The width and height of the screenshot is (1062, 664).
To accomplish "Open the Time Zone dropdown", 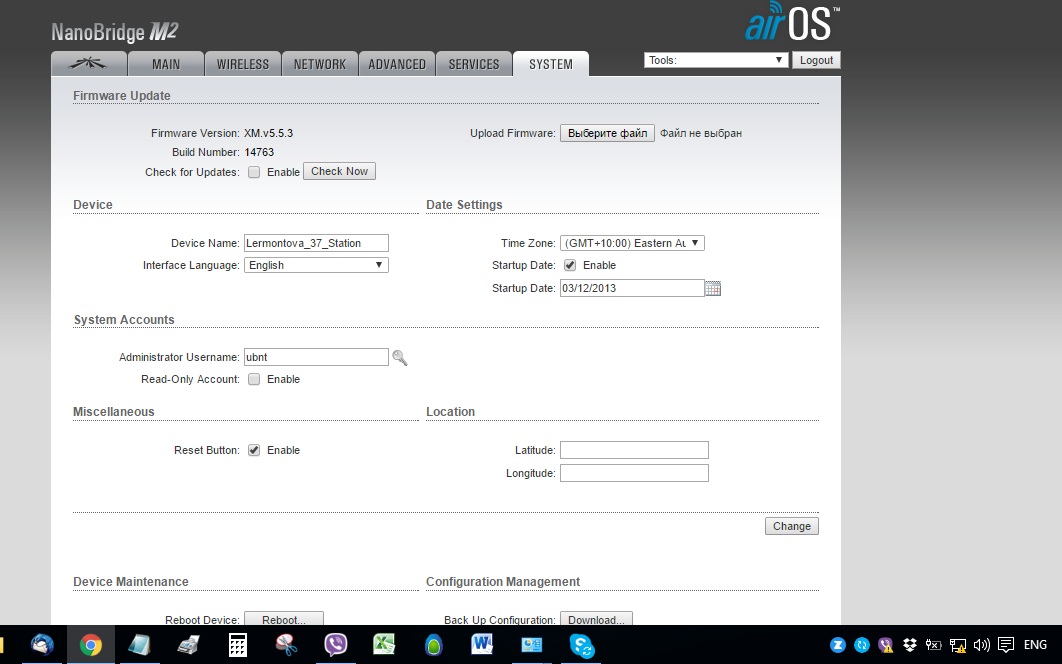I will [632, 243].
